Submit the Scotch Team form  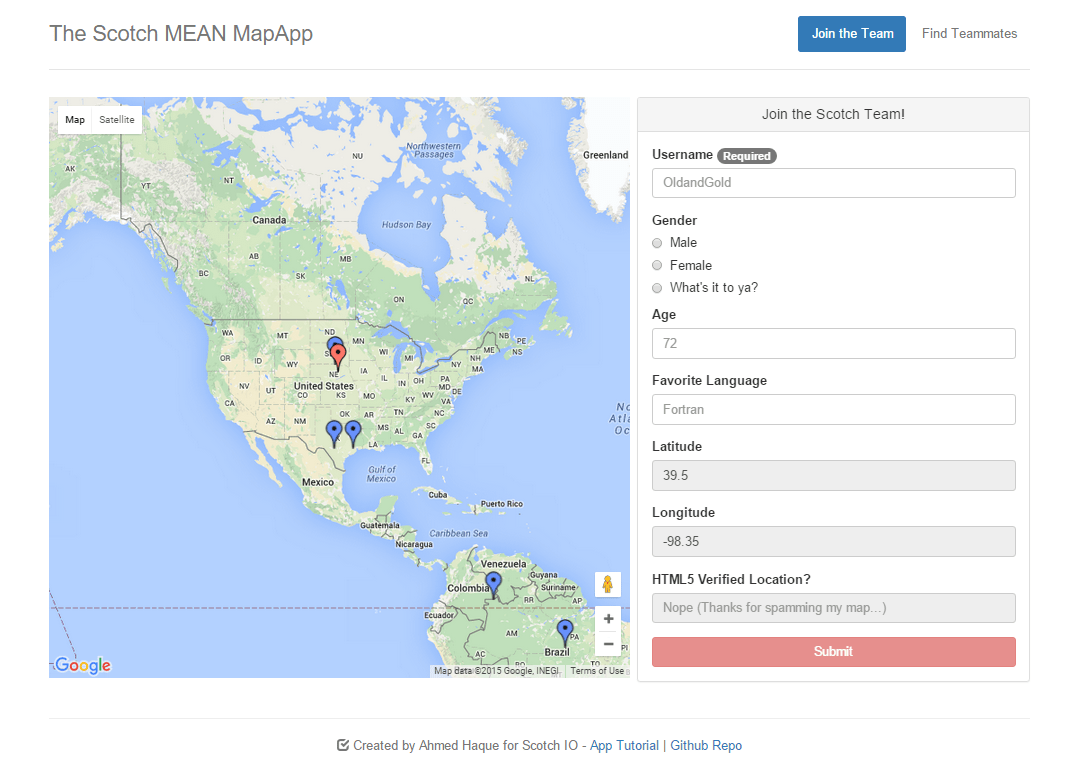[x=833, y=651]
